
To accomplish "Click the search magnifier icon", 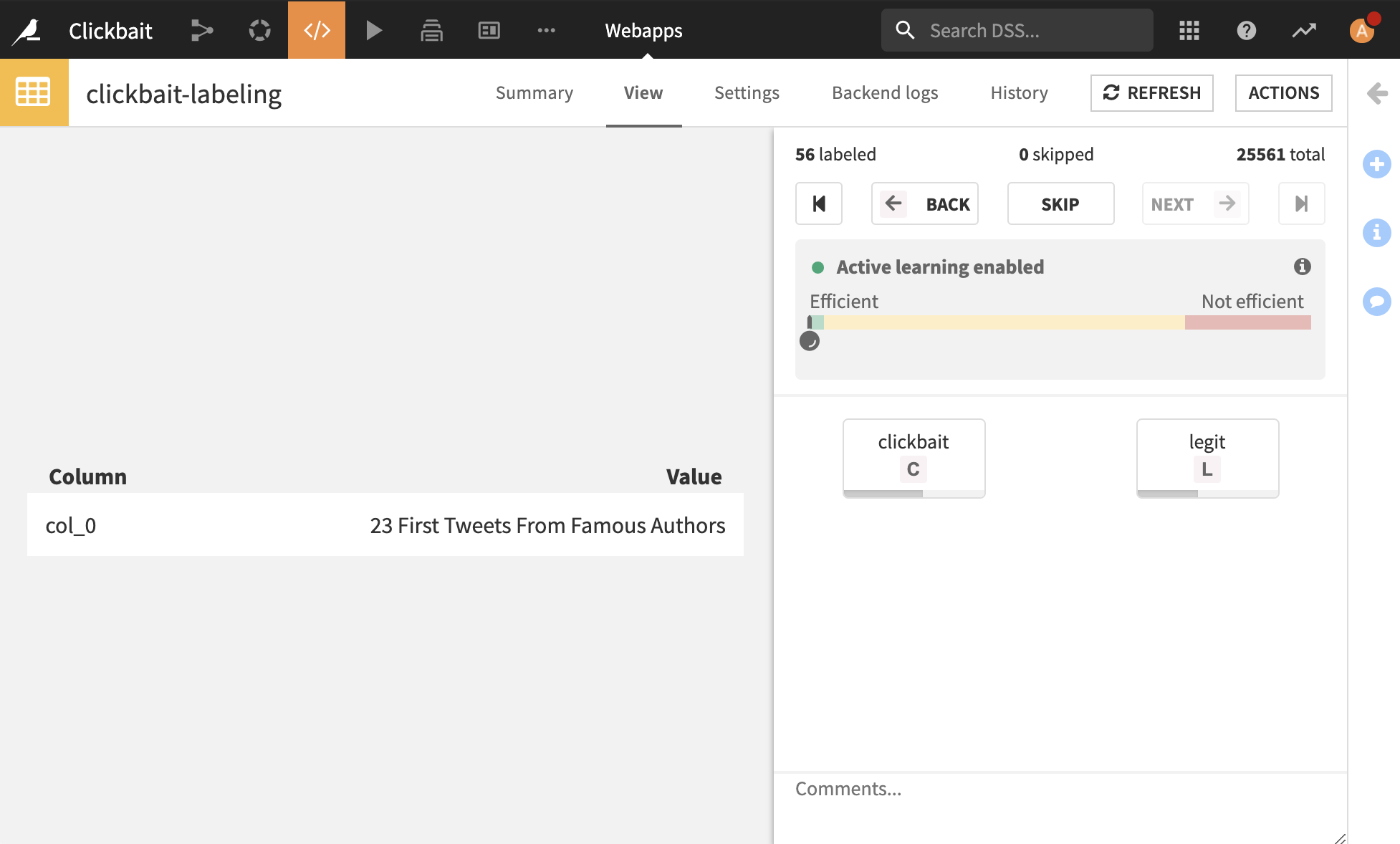I will point(905,30).
